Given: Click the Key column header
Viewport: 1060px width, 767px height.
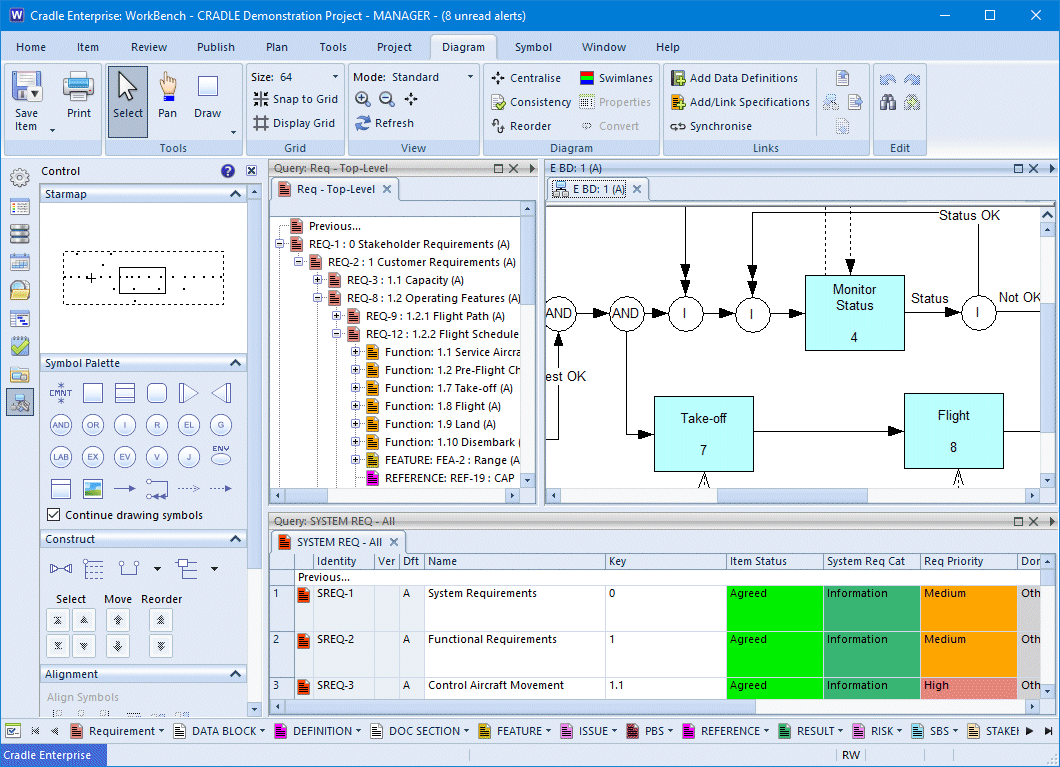Looking at the screenshot, I should 666,561.
